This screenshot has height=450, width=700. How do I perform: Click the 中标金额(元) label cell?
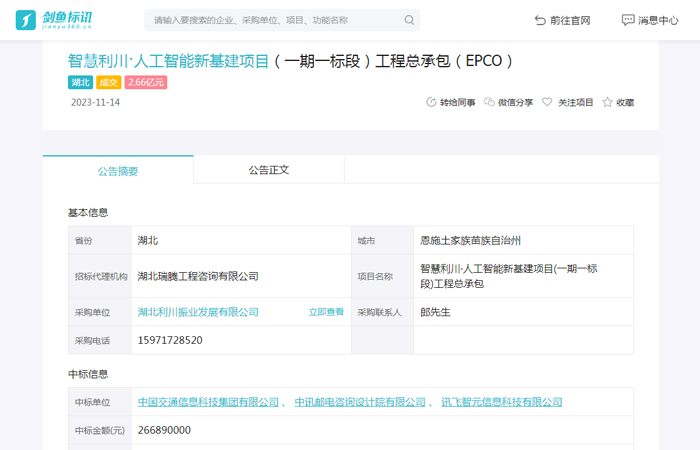100,430
